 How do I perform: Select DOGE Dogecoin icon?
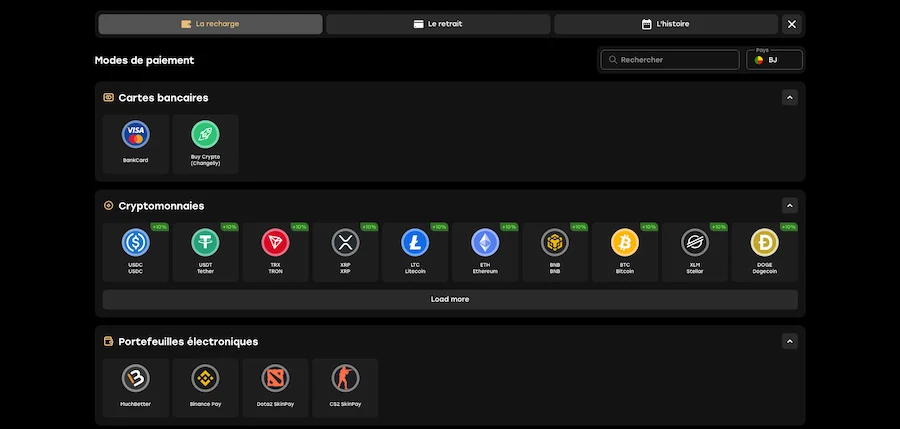765,242
